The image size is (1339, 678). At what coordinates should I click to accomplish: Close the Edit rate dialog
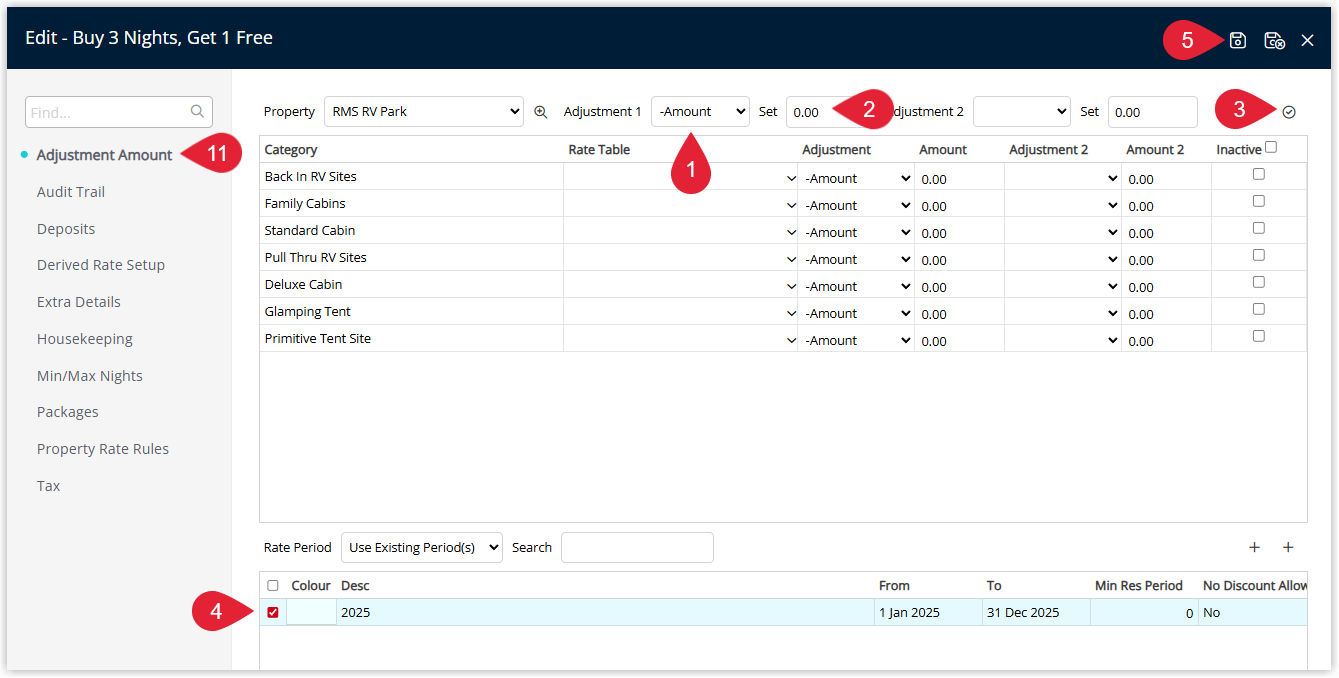tap(1307, 40)
